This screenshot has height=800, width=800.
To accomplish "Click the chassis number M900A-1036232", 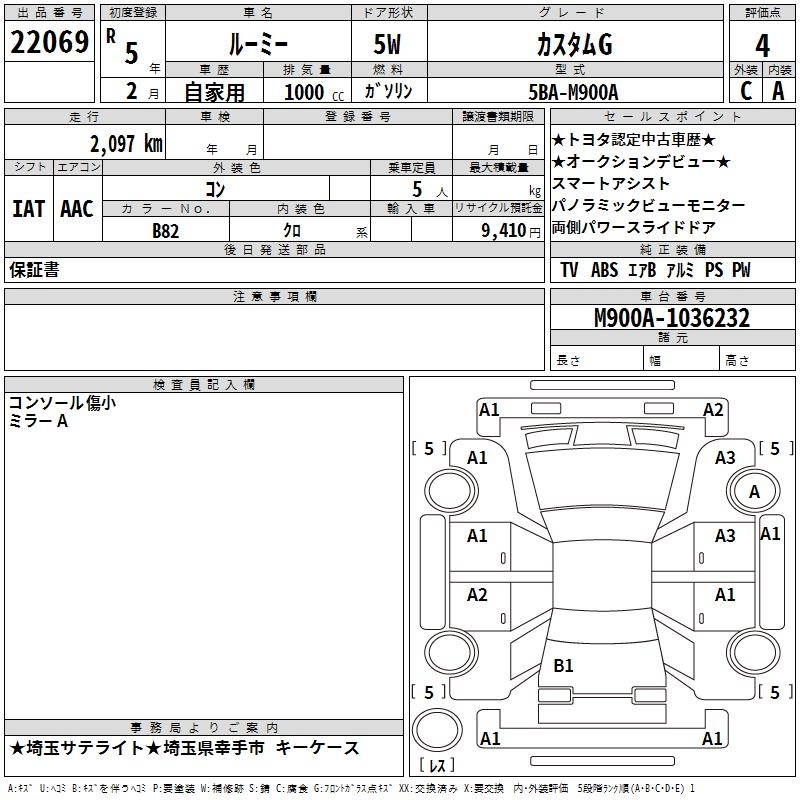I will tap(672, 318).
